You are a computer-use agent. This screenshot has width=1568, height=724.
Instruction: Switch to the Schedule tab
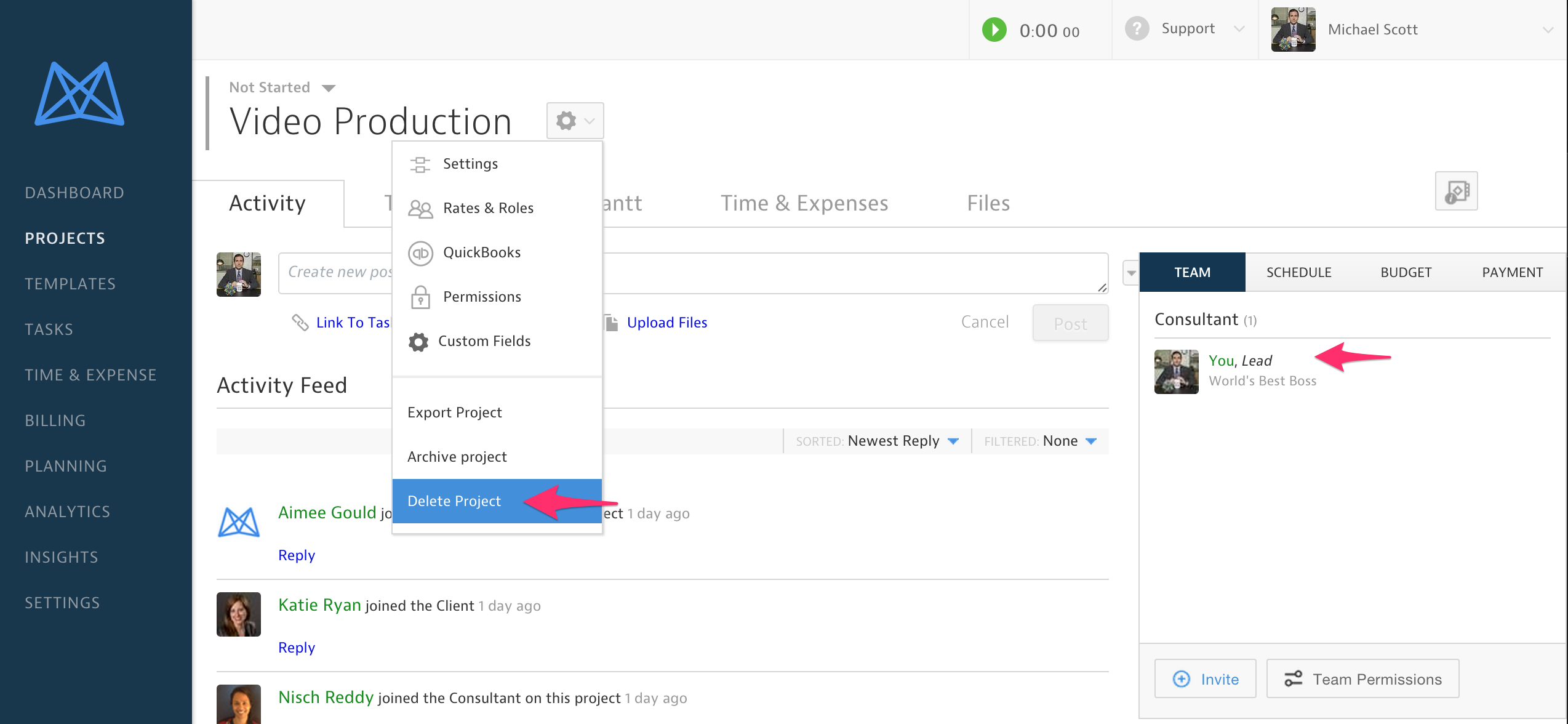1298,272
